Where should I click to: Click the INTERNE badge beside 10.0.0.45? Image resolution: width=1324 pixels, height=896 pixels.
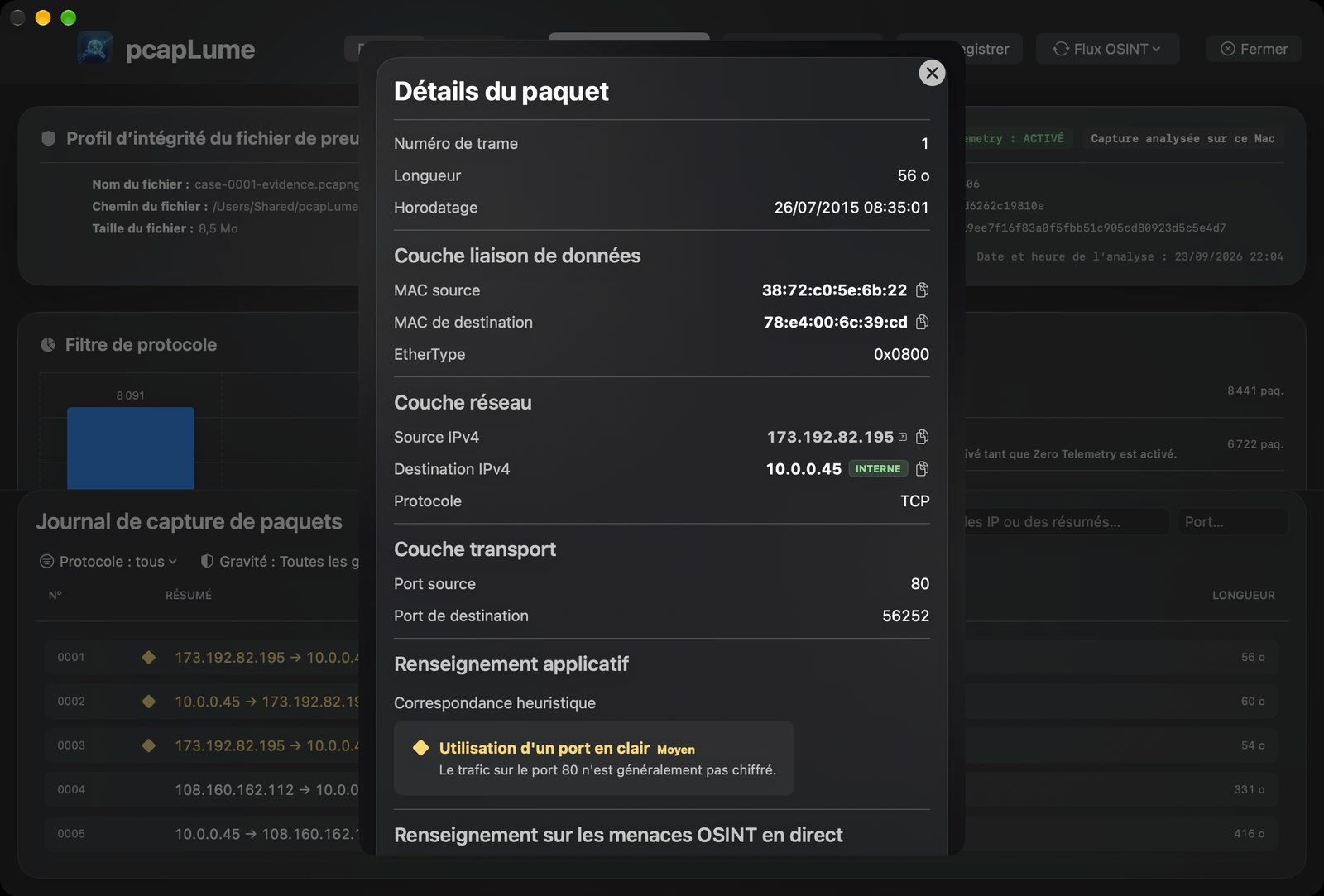click(878, 469)
